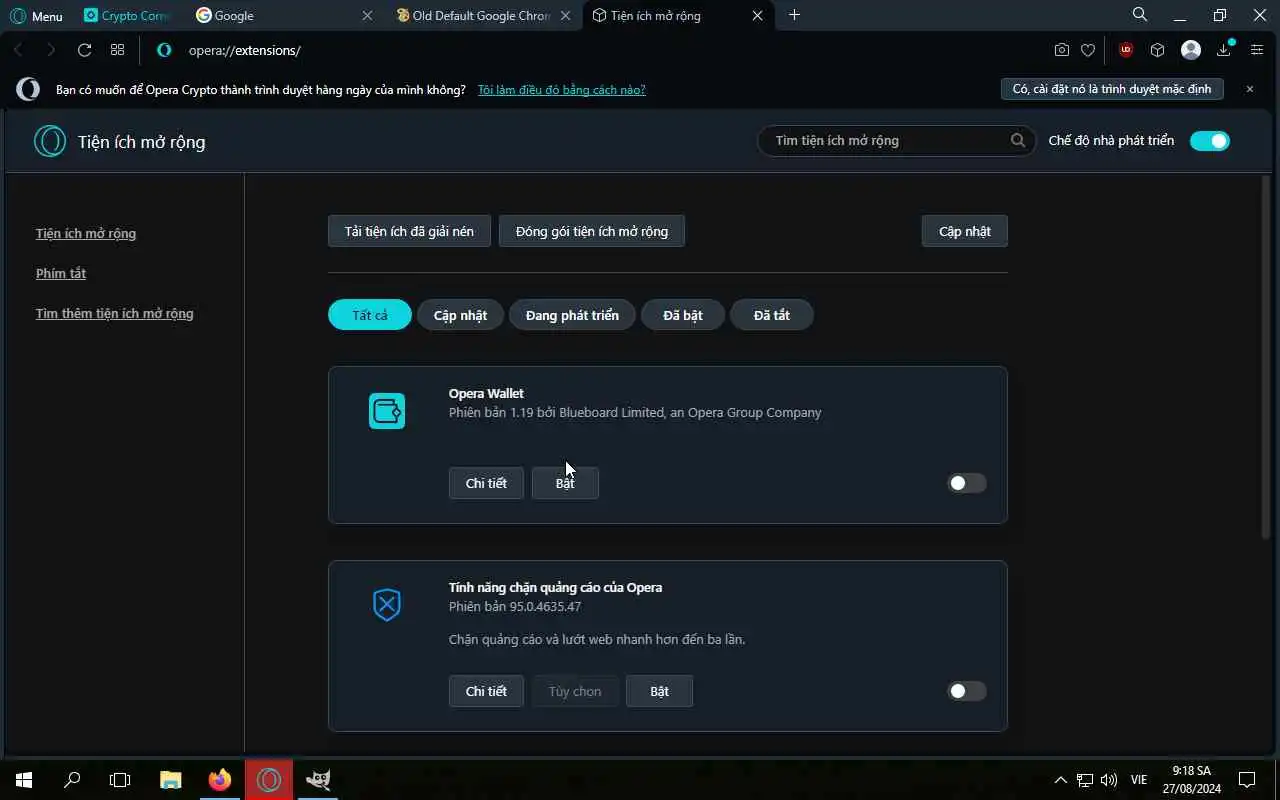
Task: Open the Opera Menu button
Action: tap(36, 16)
